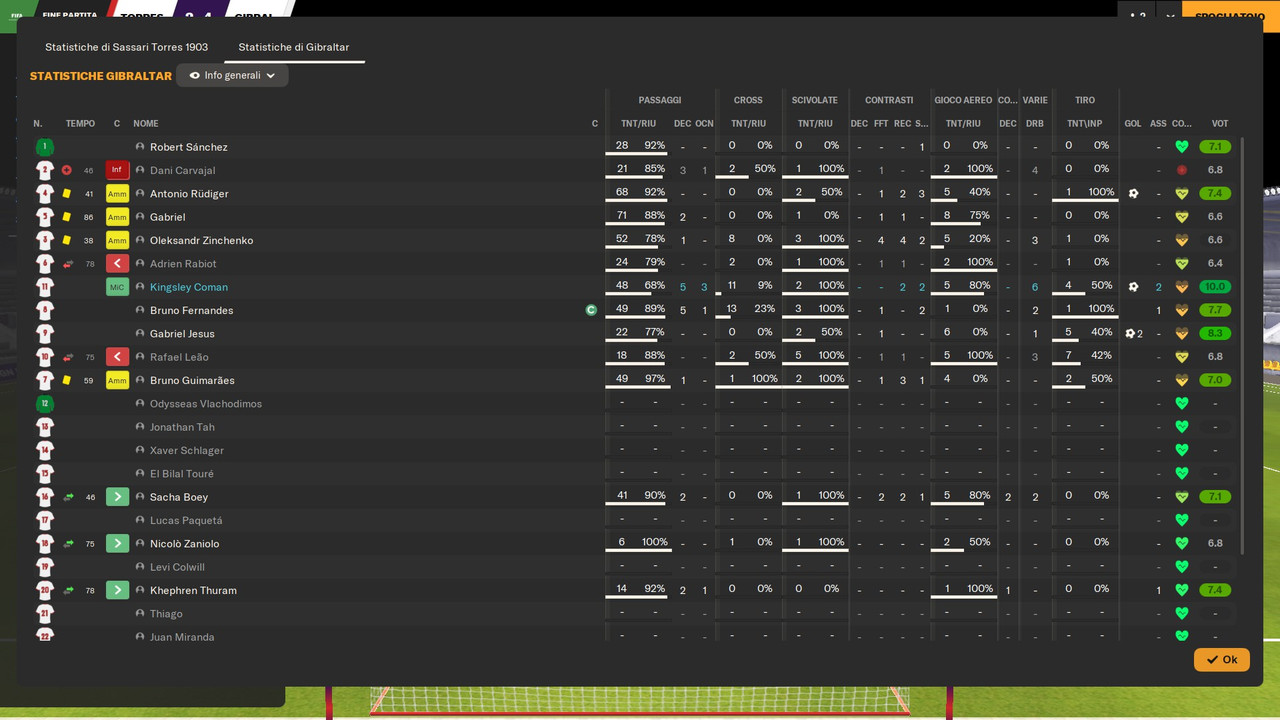Viewport: 1280px width, 720px height.
Task: Sort by the NOME column header
Action: point(146,124)
